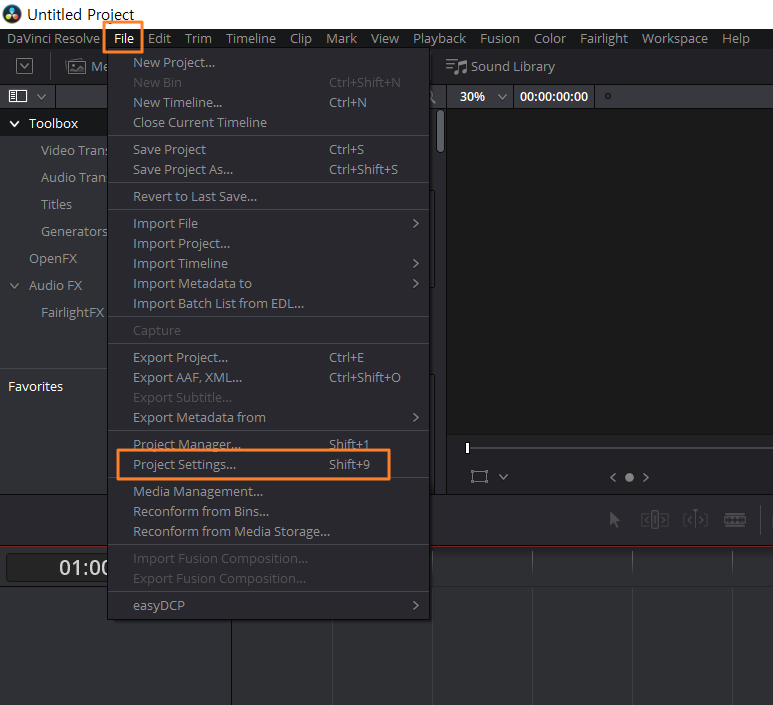Select Revert to Last Save...
This screenshot has height=705, width=773.
[268, 196]
